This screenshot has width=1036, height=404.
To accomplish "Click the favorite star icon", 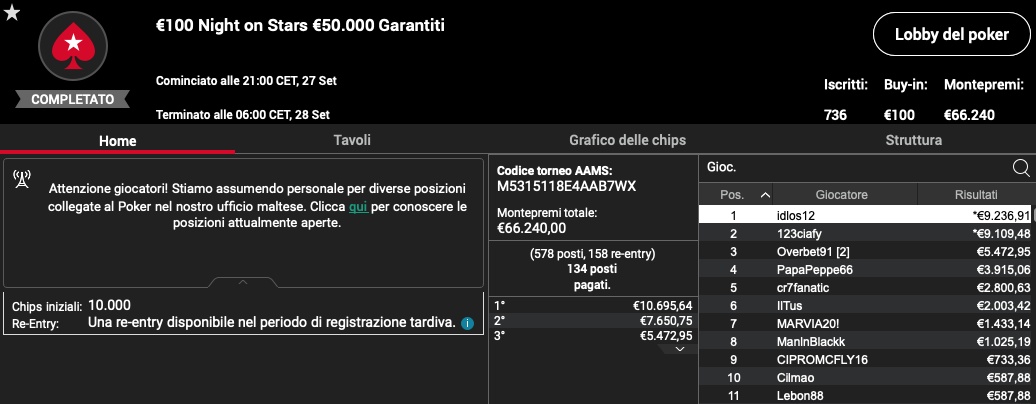I will click(11, 12).
